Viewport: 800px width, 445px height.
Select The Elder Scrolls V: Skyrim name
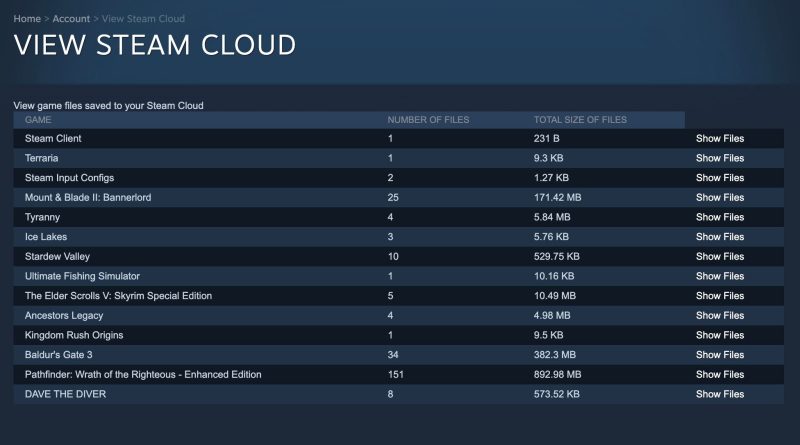coord(118,296)
